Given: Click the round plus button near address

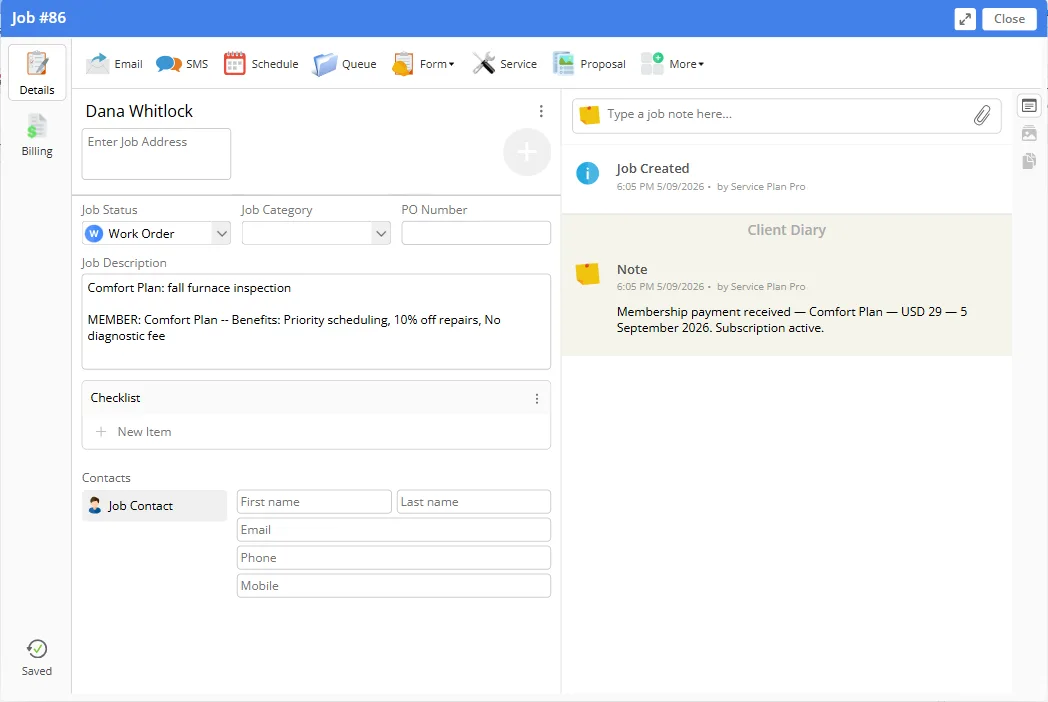Looking at the screenshot, I should (527, 152).
